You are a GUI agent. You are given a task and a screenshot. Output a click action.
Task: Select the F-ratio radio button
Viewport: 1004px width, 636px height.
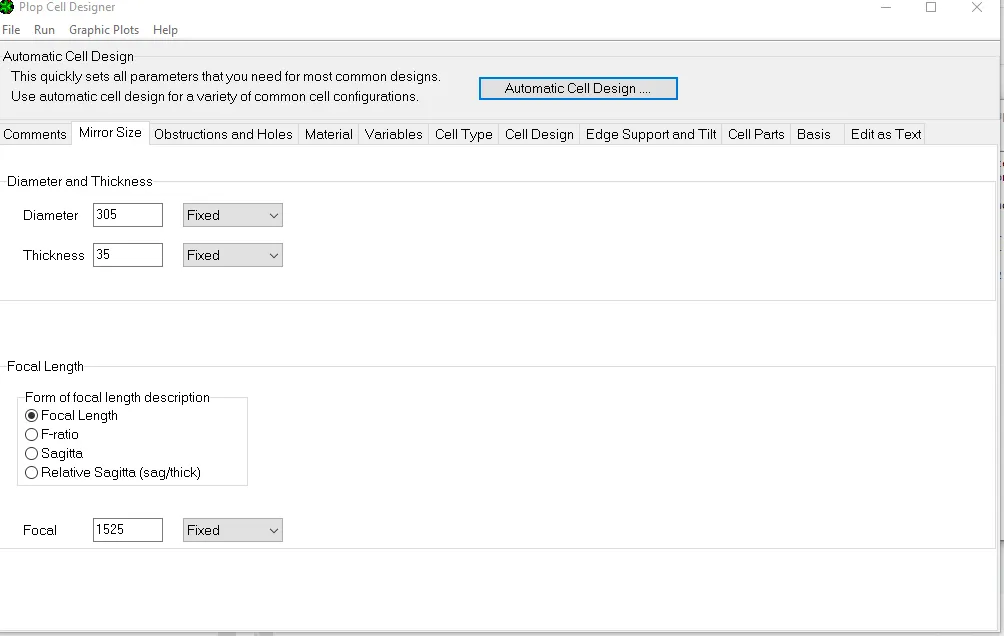point(32,435)
